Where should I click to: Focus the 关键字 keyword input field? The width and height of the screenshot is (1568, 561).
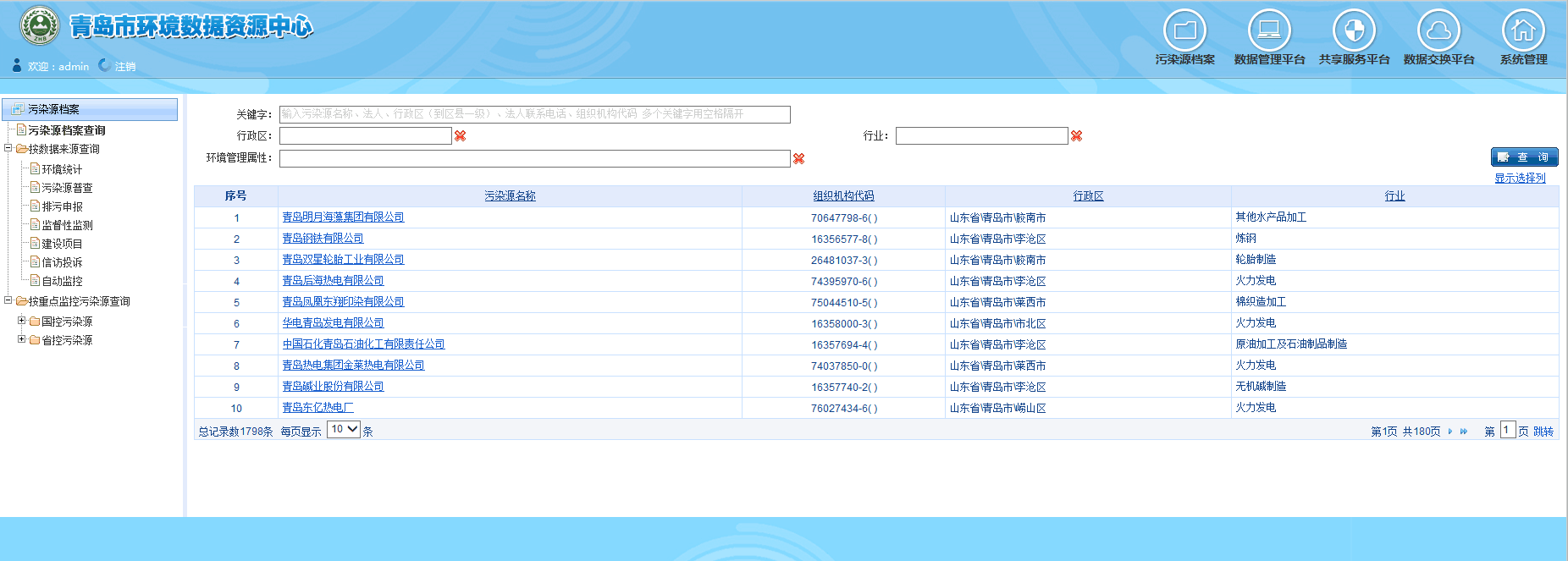pos(534,114)
